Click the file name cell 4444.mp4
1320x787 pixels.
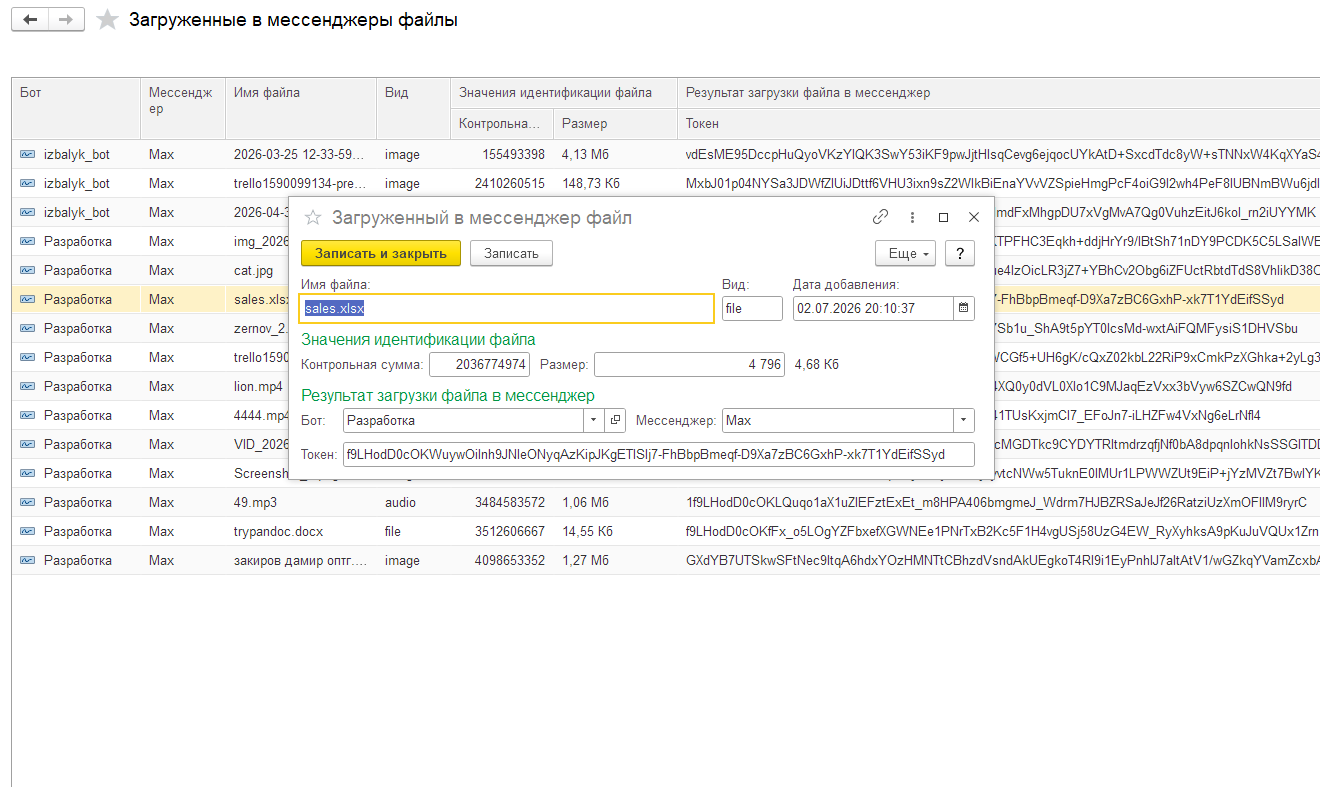click(257, 415)
